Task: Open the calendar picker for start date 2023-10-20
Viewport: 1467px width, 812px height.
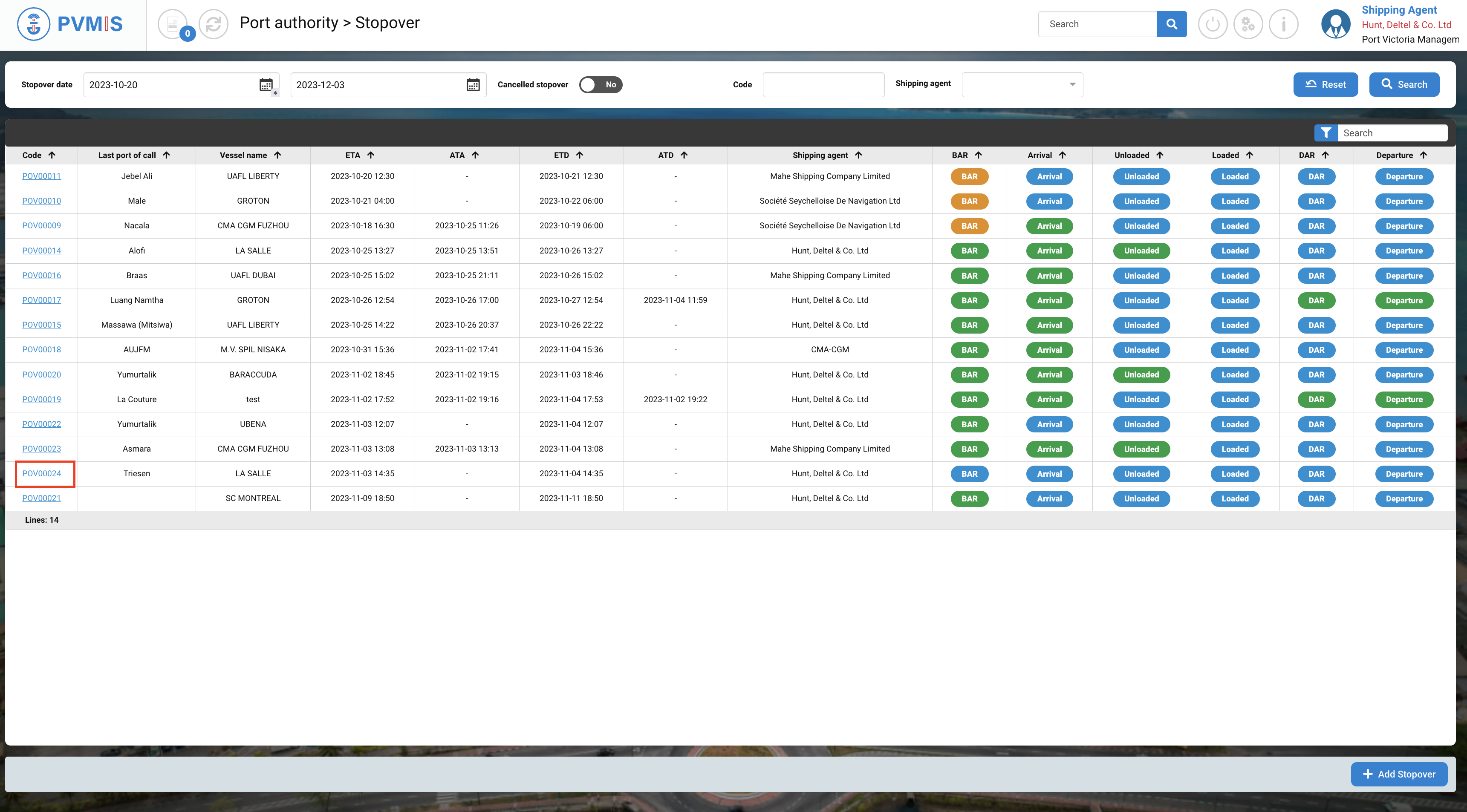Action: pyautogui.click(x=266, y=85)
